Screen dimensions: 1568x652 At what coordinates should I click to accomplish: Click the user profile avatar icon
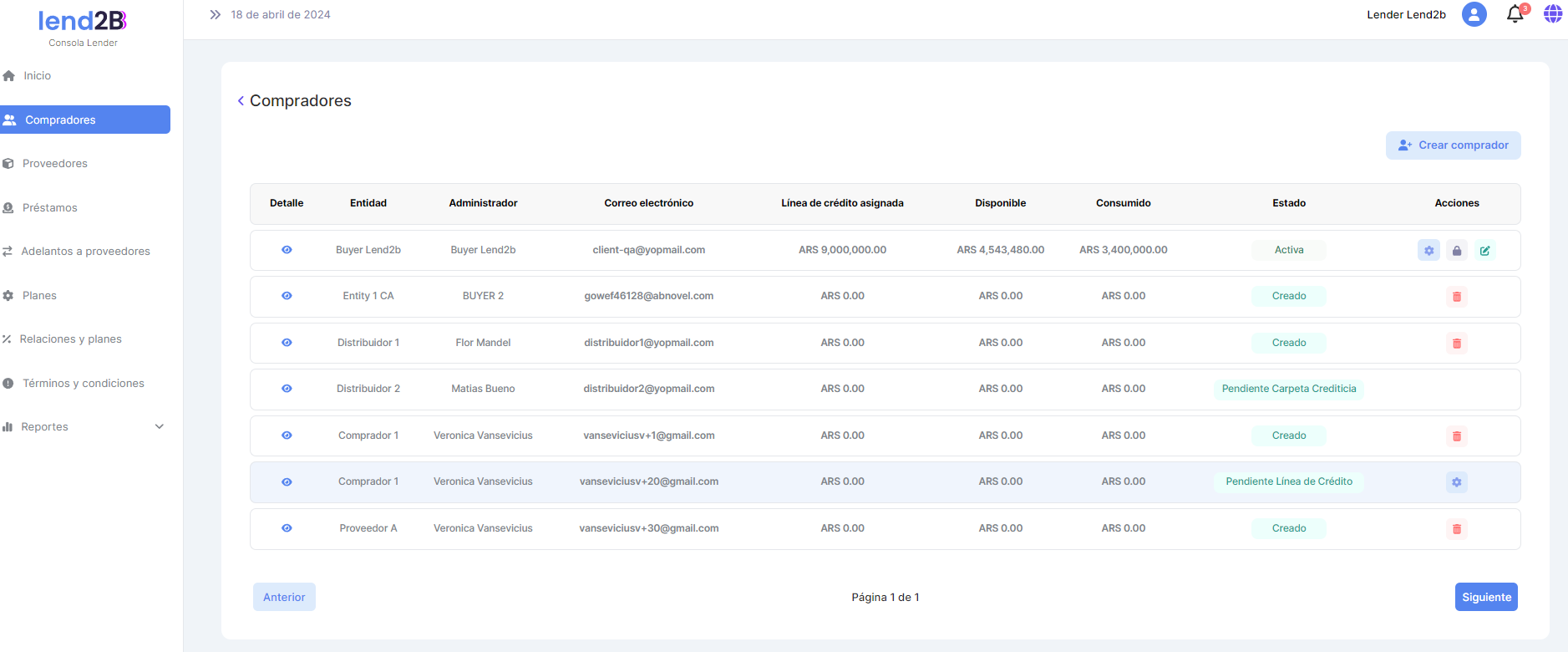click(x=1474, y=14)
